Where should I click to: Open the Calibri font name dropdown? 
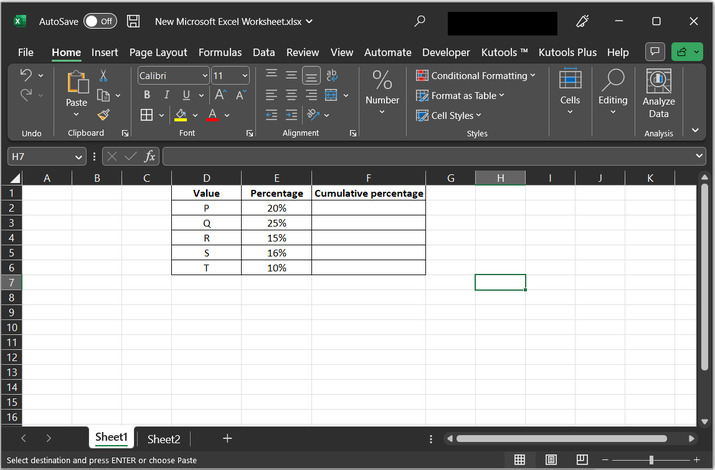205,76
